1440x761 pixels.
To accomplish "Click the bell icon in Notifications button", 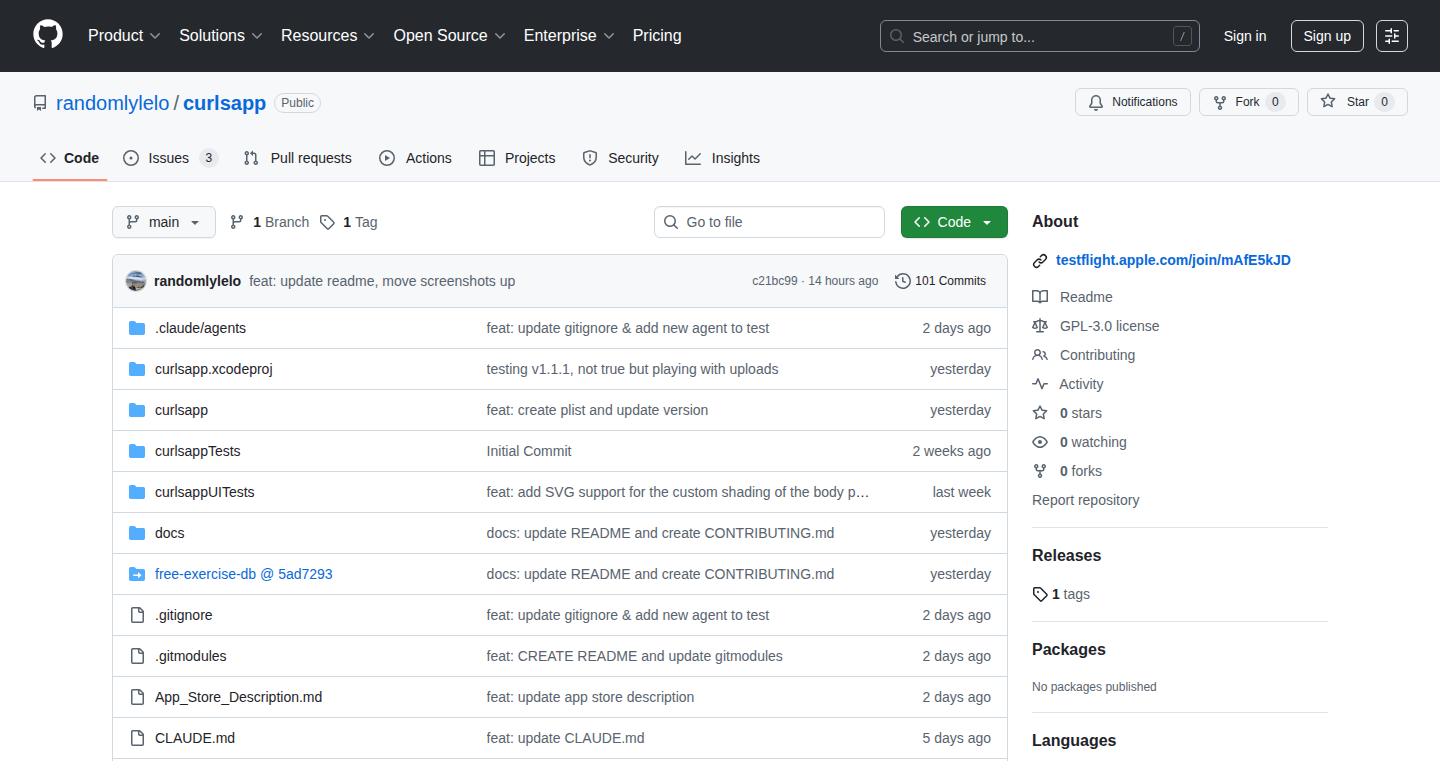I will (1096, 102).
